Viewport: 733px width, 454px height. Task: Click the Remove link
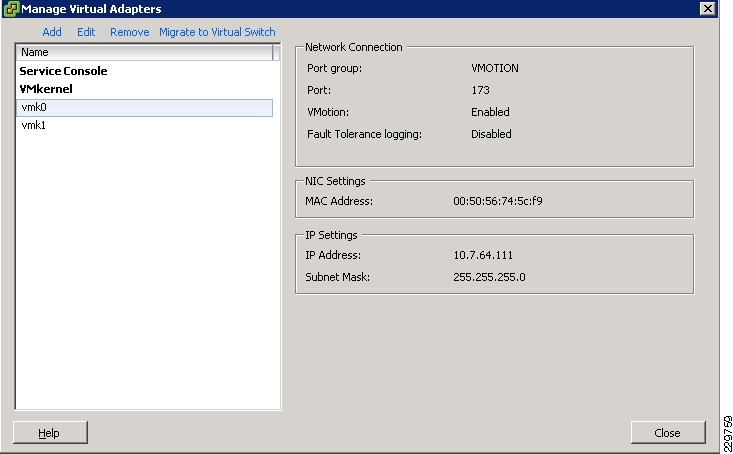pos(129,32)
